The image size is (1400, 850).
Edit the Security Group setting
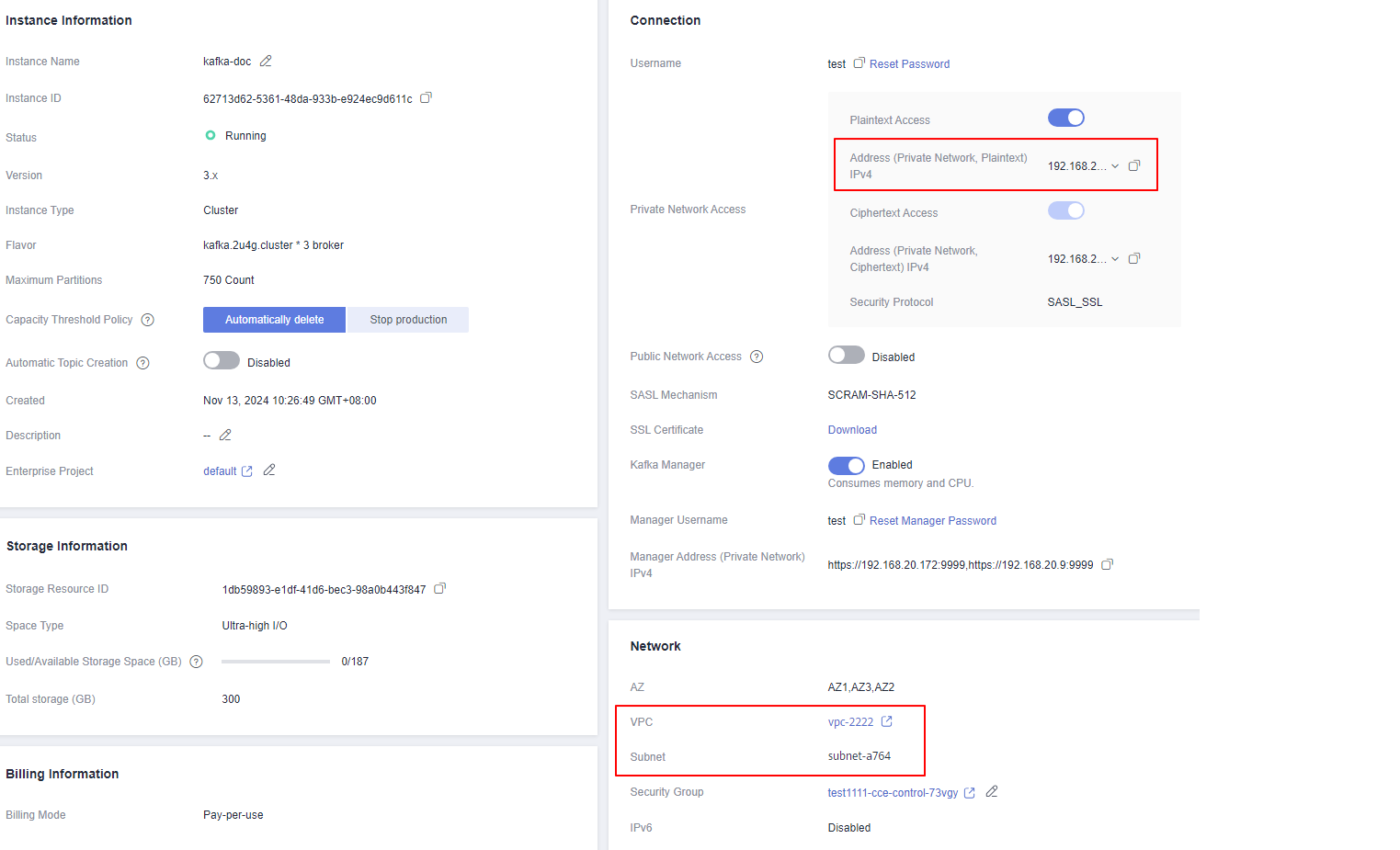pyautogui.click(x=992, y=791)
